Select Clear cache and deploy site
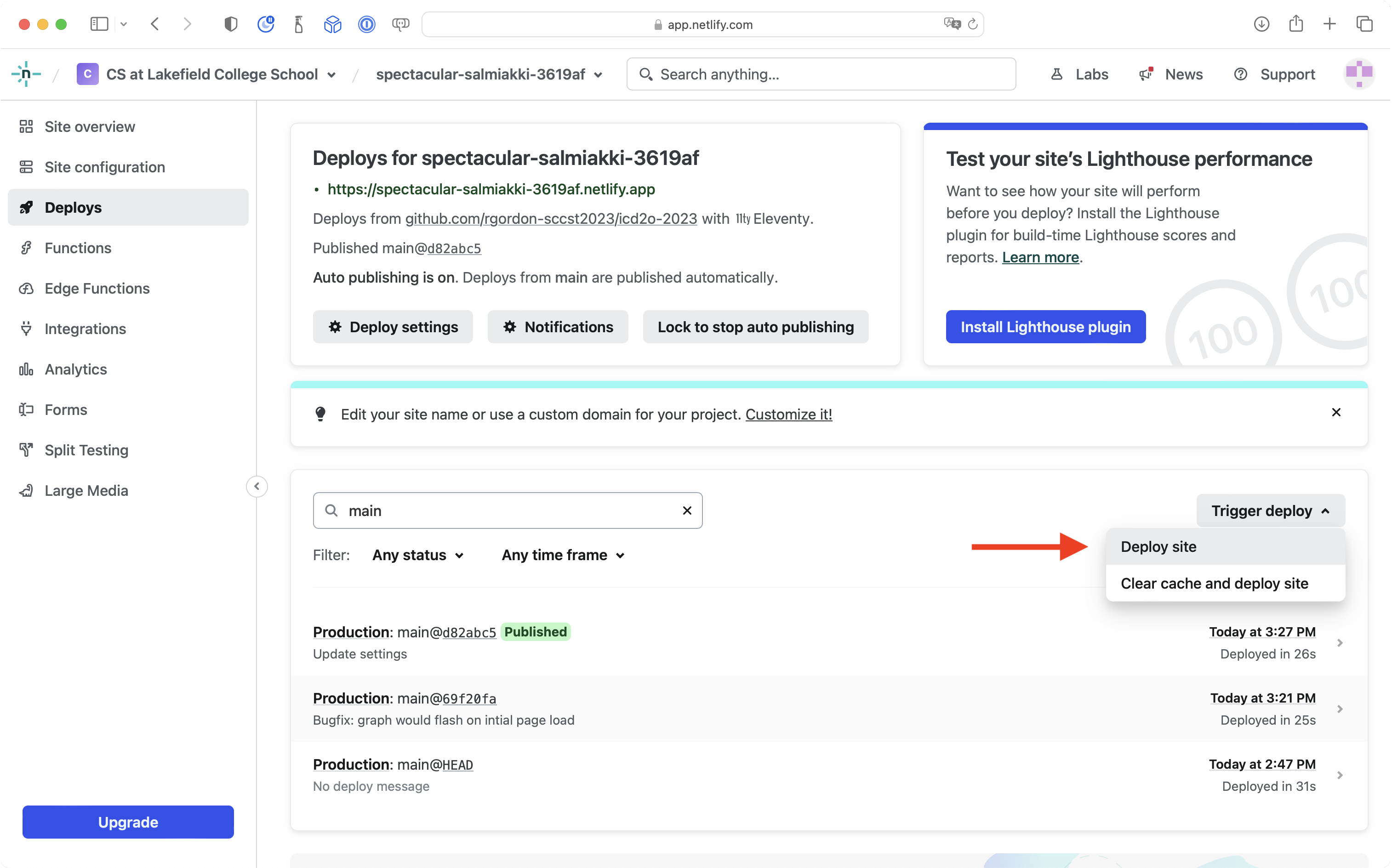The height and width of the screenshot is (868, 1392). (x=1226, y=583)
